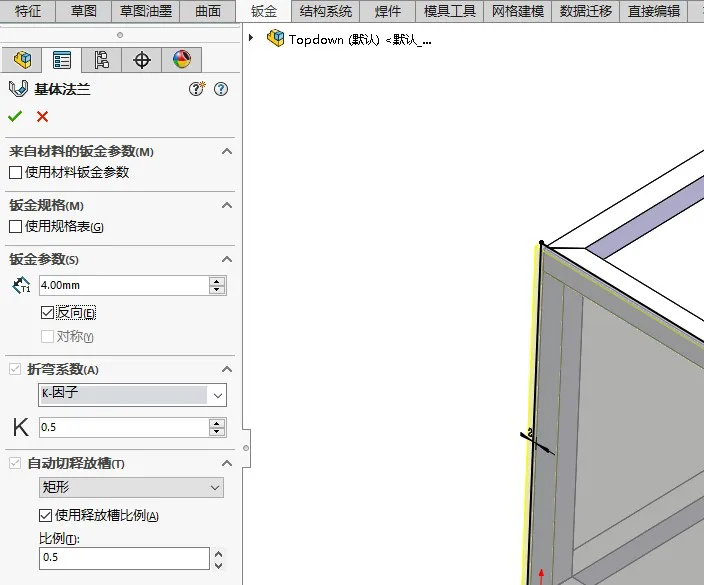Enable 使用材料钣金参数 checkbox
704x585 pixels.
pos(15,172)
